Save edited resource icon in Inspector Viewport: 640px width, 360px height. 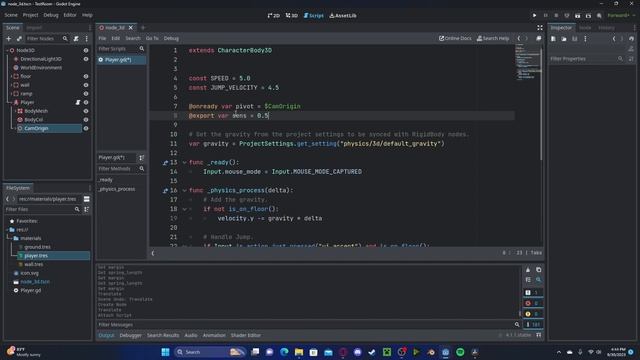(575, 39)
